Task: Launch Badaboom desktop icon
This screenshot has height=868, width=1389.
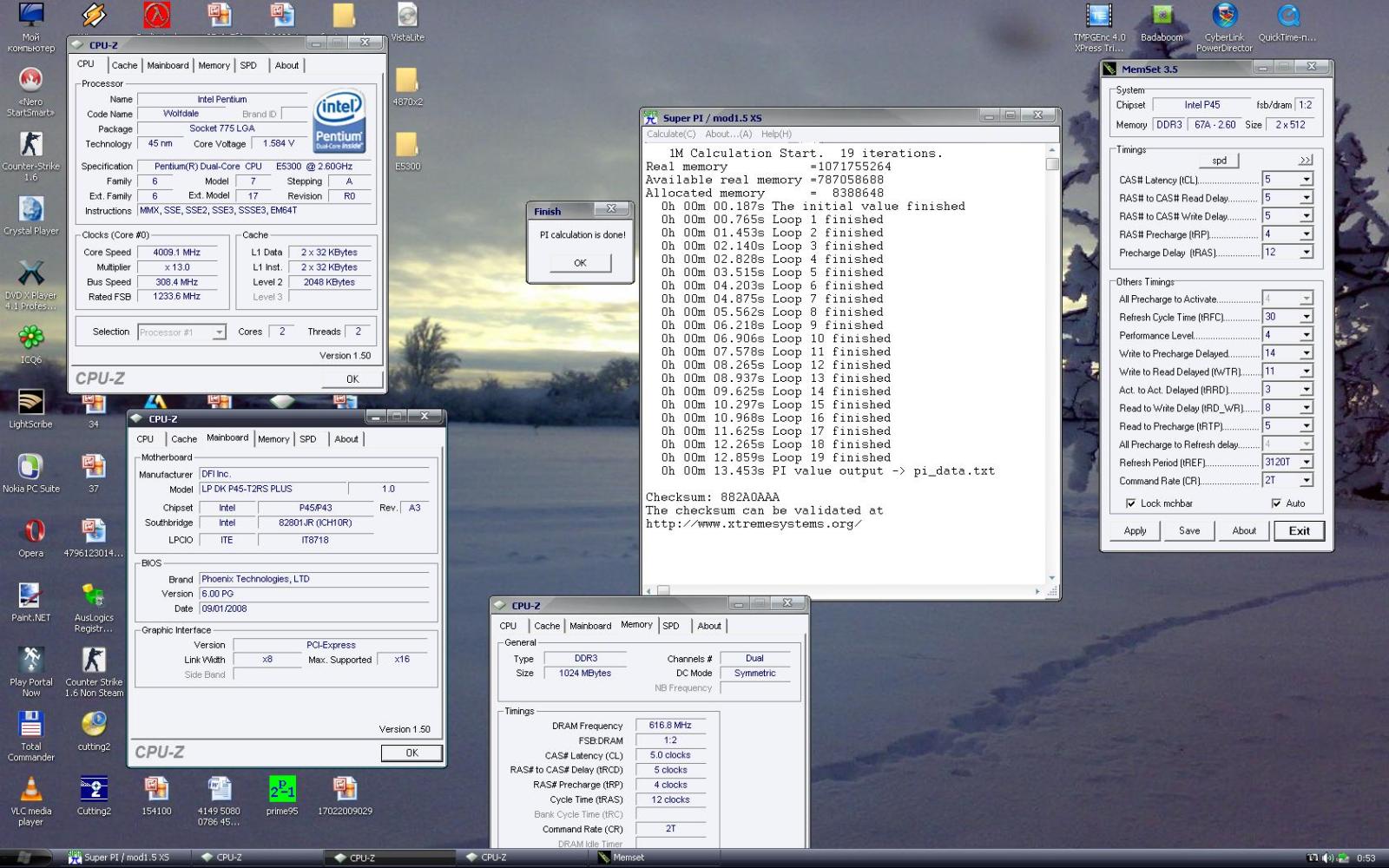Action: pyautogui.click(x=1162, y=23)
